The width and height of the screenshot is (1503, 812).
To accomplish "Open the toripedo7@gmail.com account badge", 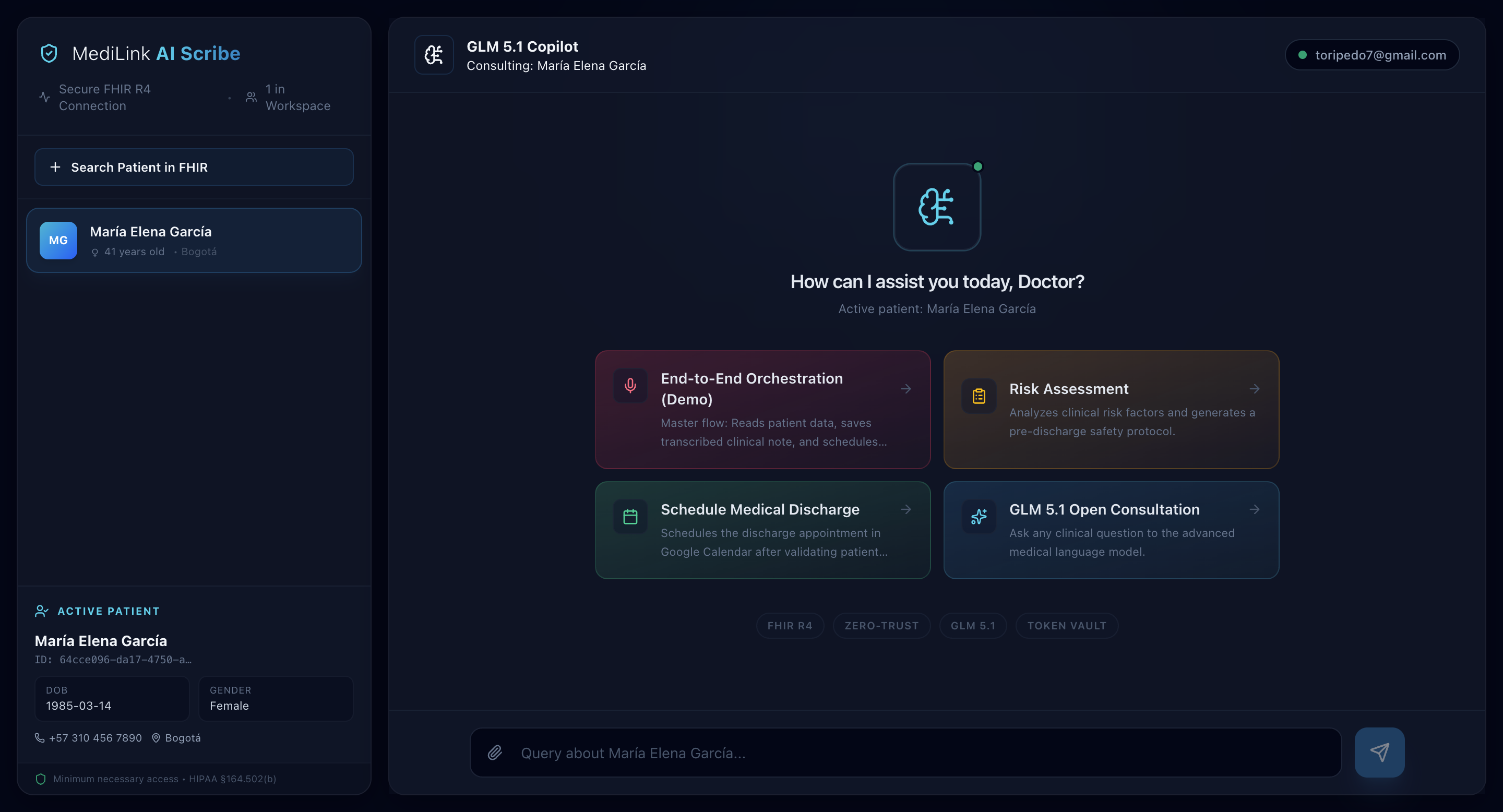I will (x=1371, y=55).
